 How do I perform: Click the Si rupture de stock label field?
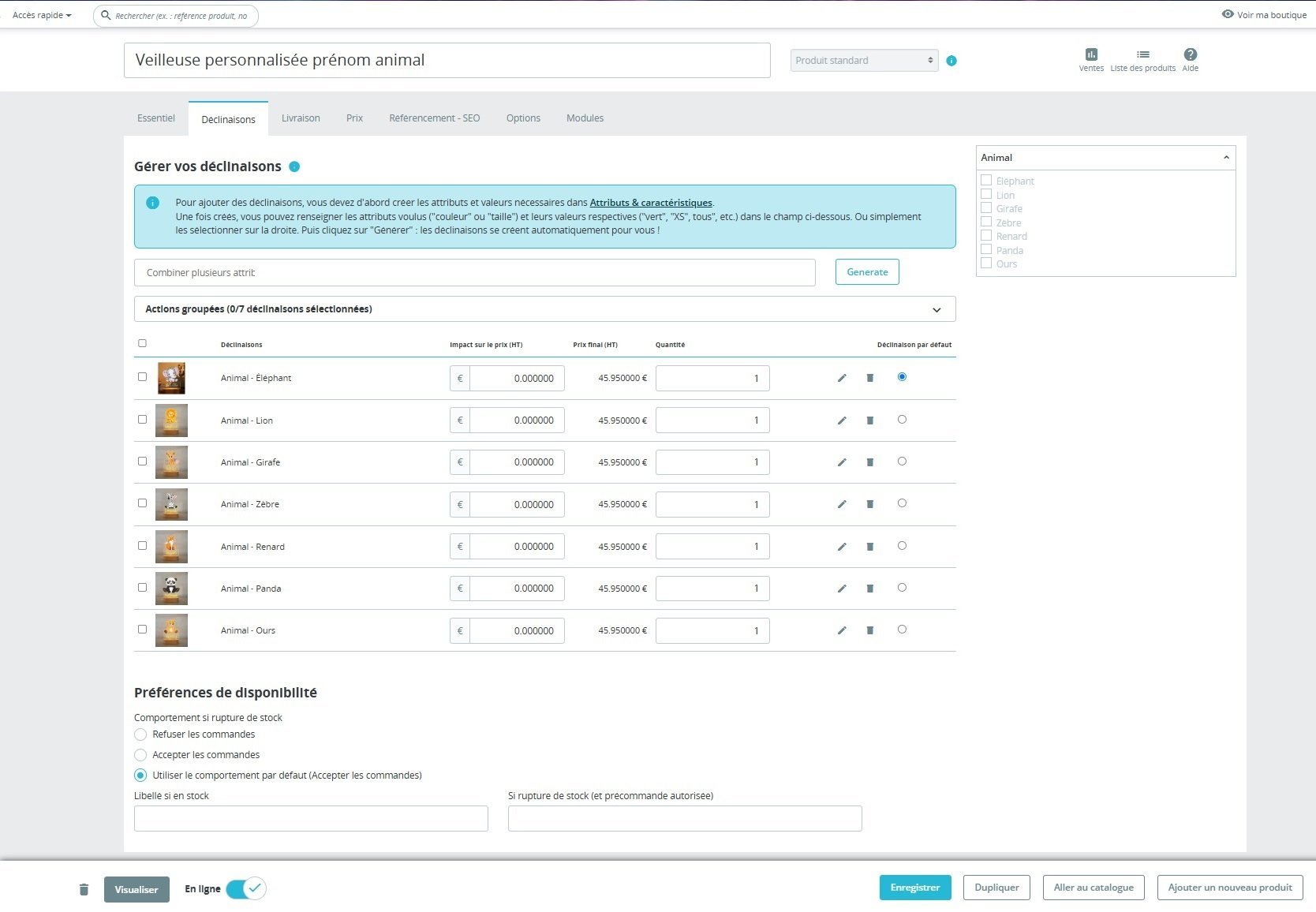tap(685, 818)
